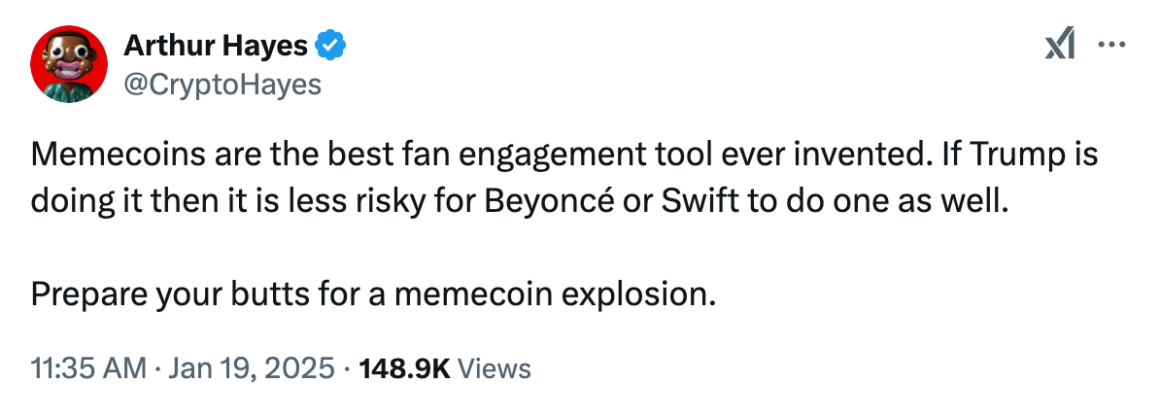Image resolution: width=1160 pixels, height=418 pixels.
Task: Open Arthur Hayes profile avatar
Action: tap(70, 65)
